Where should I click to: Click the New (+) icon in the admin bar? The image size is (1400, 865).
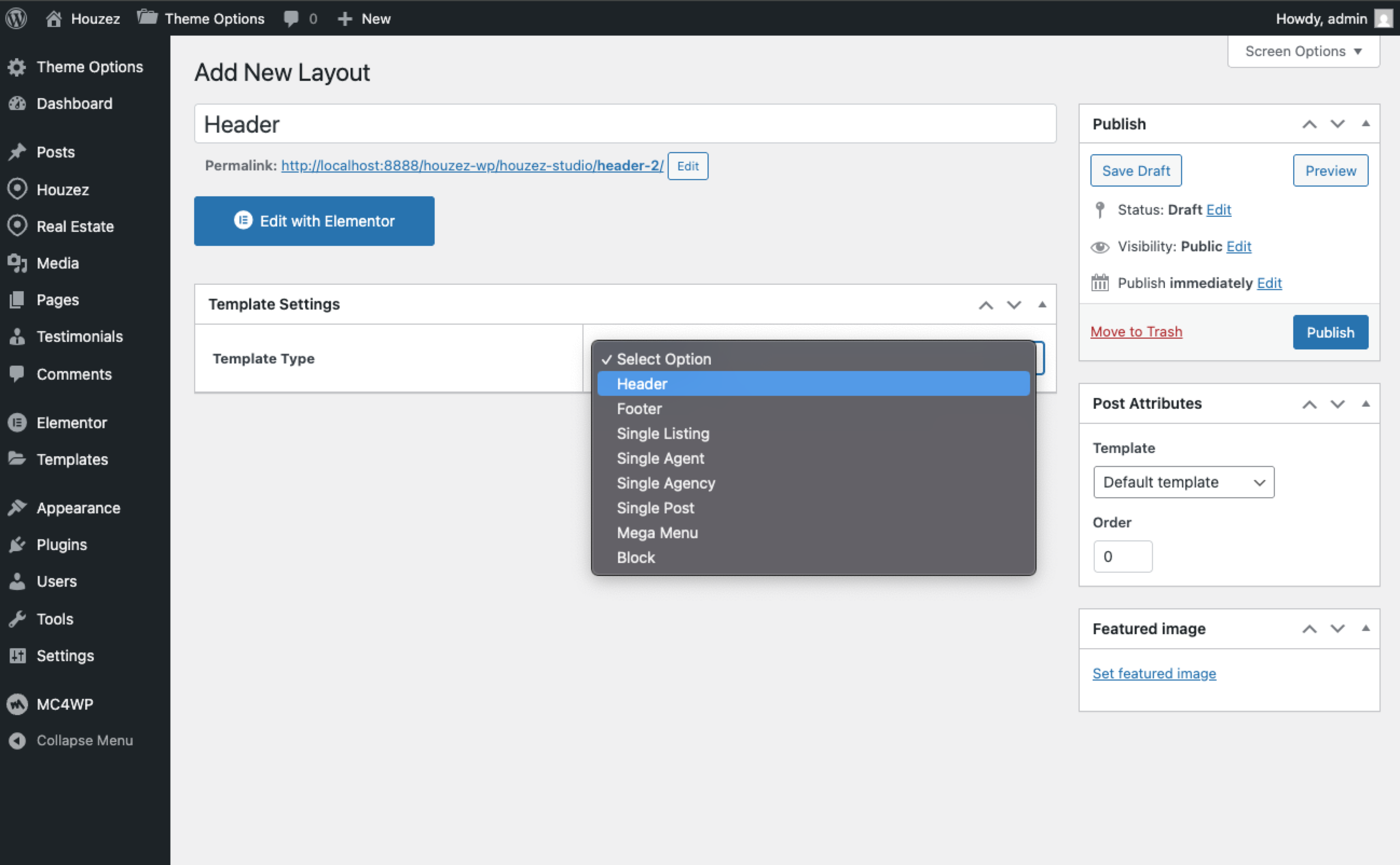[x=344, y=18]
